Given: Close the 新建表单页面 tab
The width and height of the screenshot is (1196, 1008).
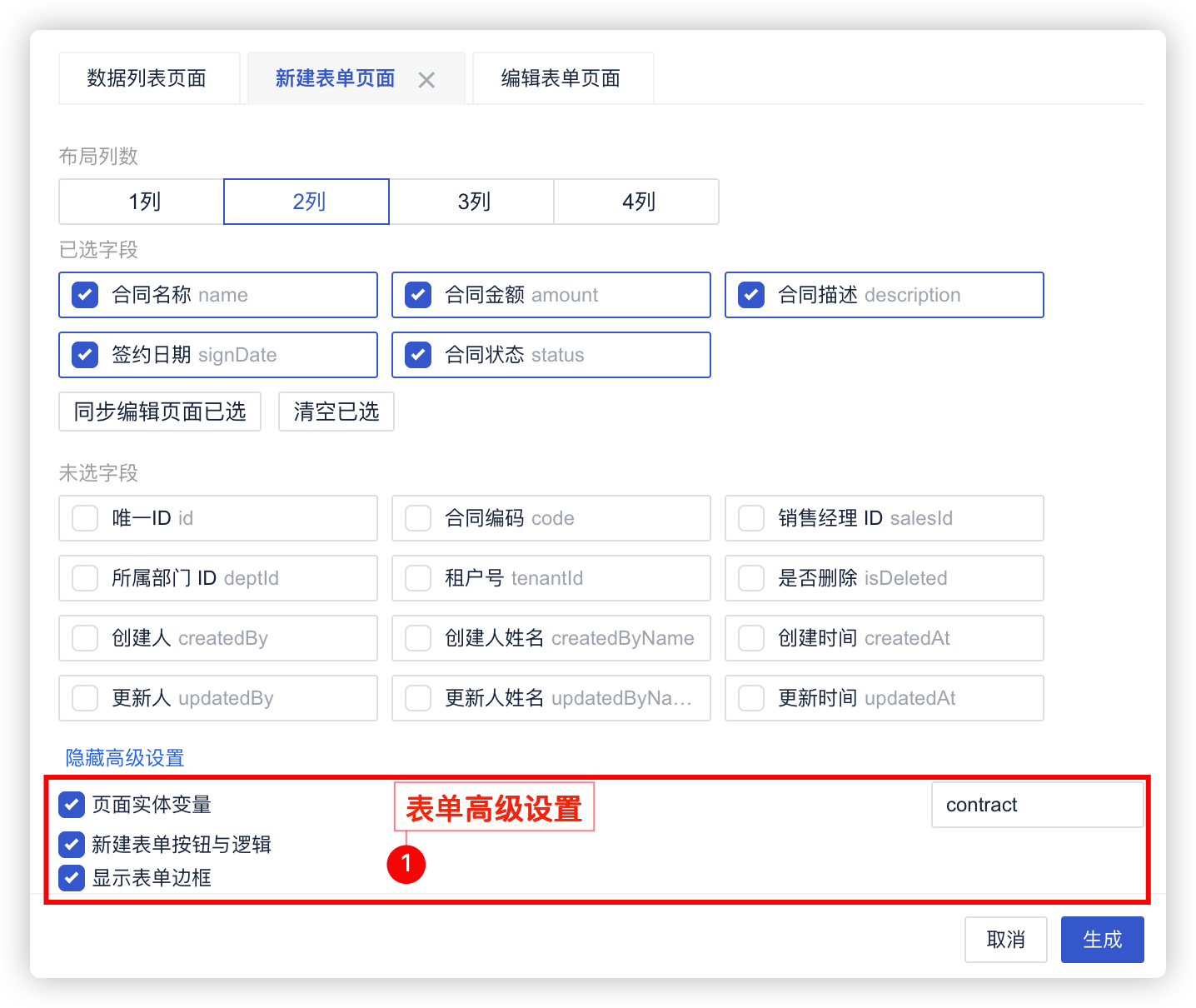Looking at the screenshot, I should click(426, 79).
